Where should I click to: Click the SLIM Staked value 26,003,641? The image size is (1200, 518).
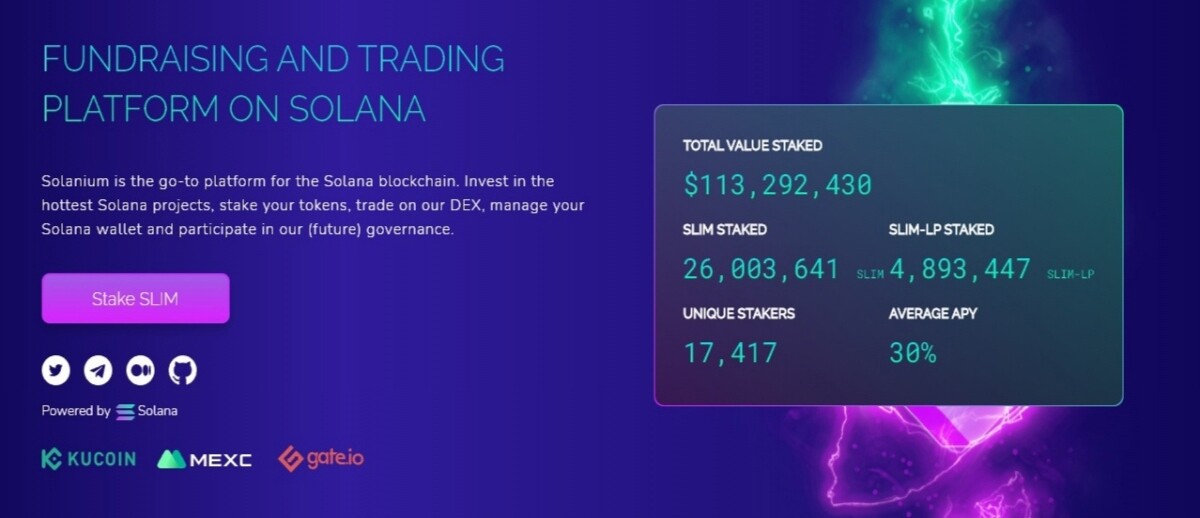click(x=761, y=269)
